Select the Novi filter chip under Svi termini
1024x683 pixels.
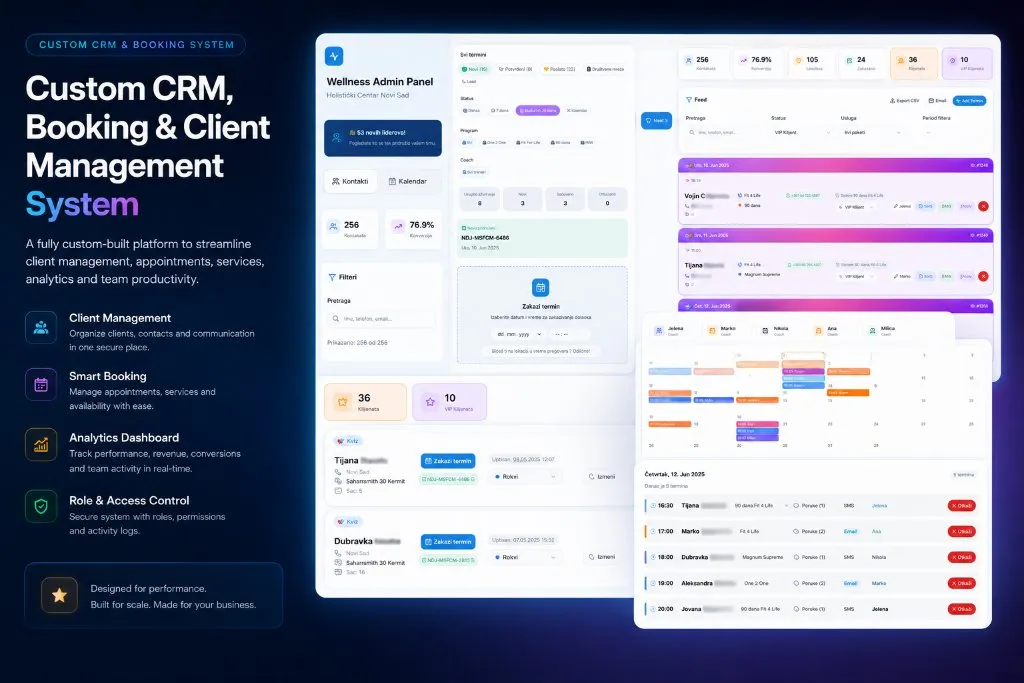point(475,69)
